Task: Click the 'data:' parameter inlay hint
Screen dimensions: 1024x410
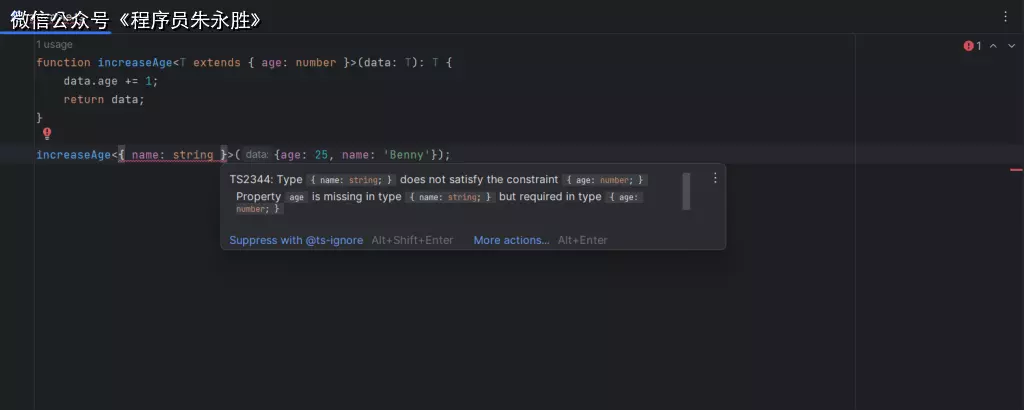Action: point(257,155)
